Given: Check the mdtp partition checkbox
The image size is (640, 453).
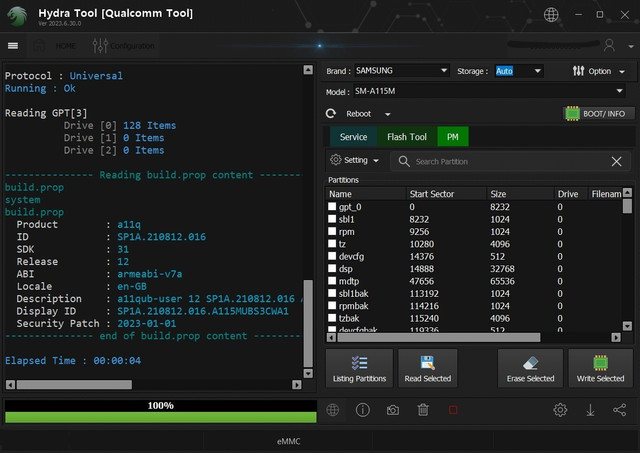Looking at the screenshot, I should pyautogui.click(x=332, y=281).
